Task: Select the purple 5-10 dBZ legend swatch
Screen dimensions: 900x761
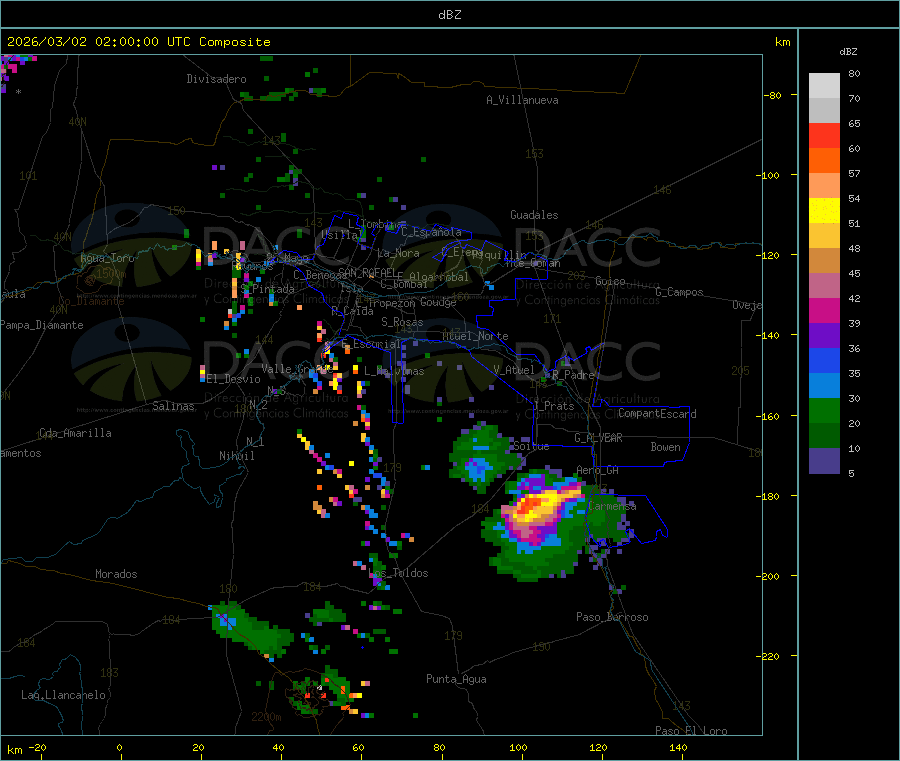Action: click(824, 461)
